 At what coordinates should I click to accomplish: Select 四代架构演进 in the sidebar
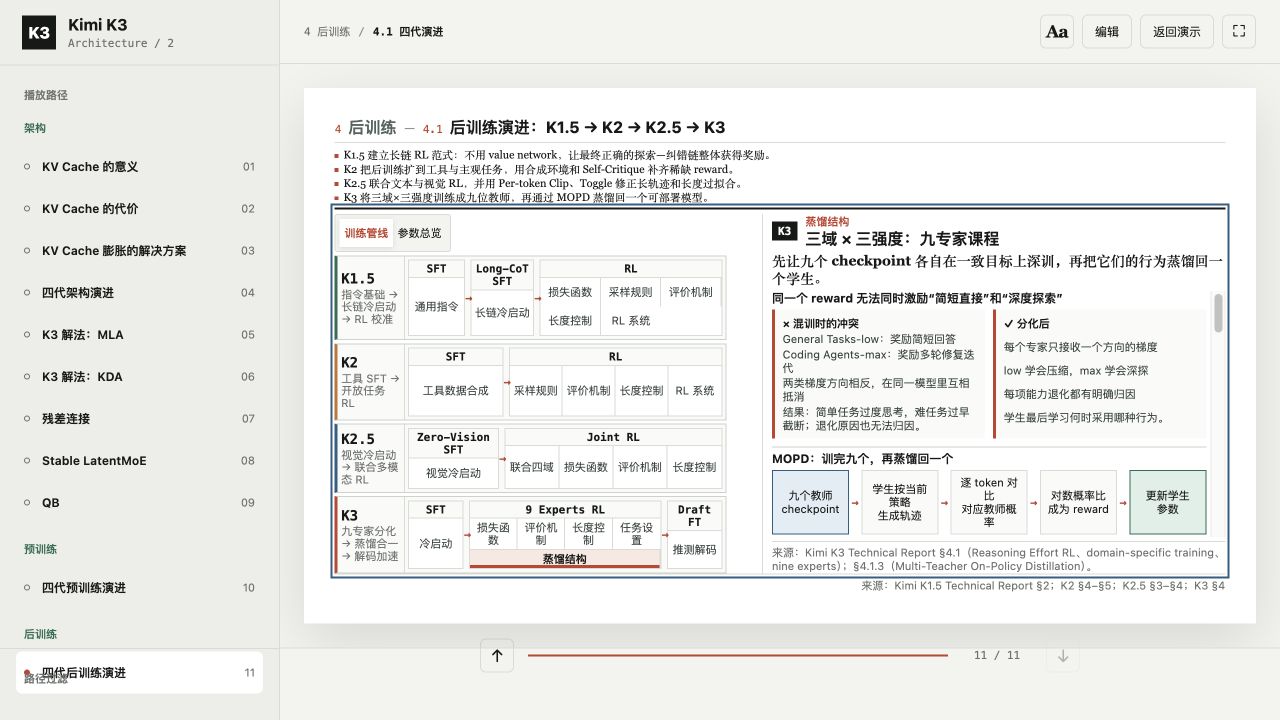click(139, 293)
